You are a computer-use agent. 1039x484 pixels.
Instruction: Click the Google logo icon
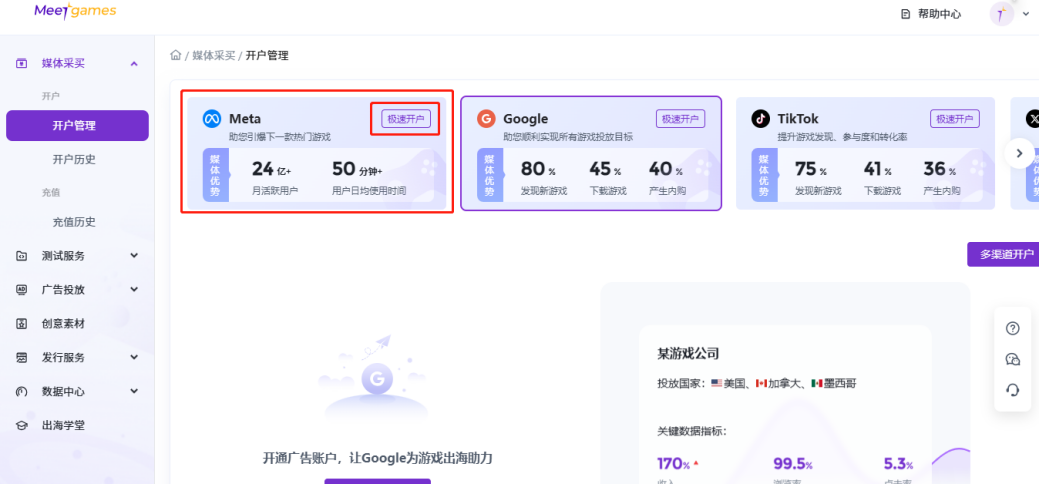pyautogui.click(x=486, y=119)
